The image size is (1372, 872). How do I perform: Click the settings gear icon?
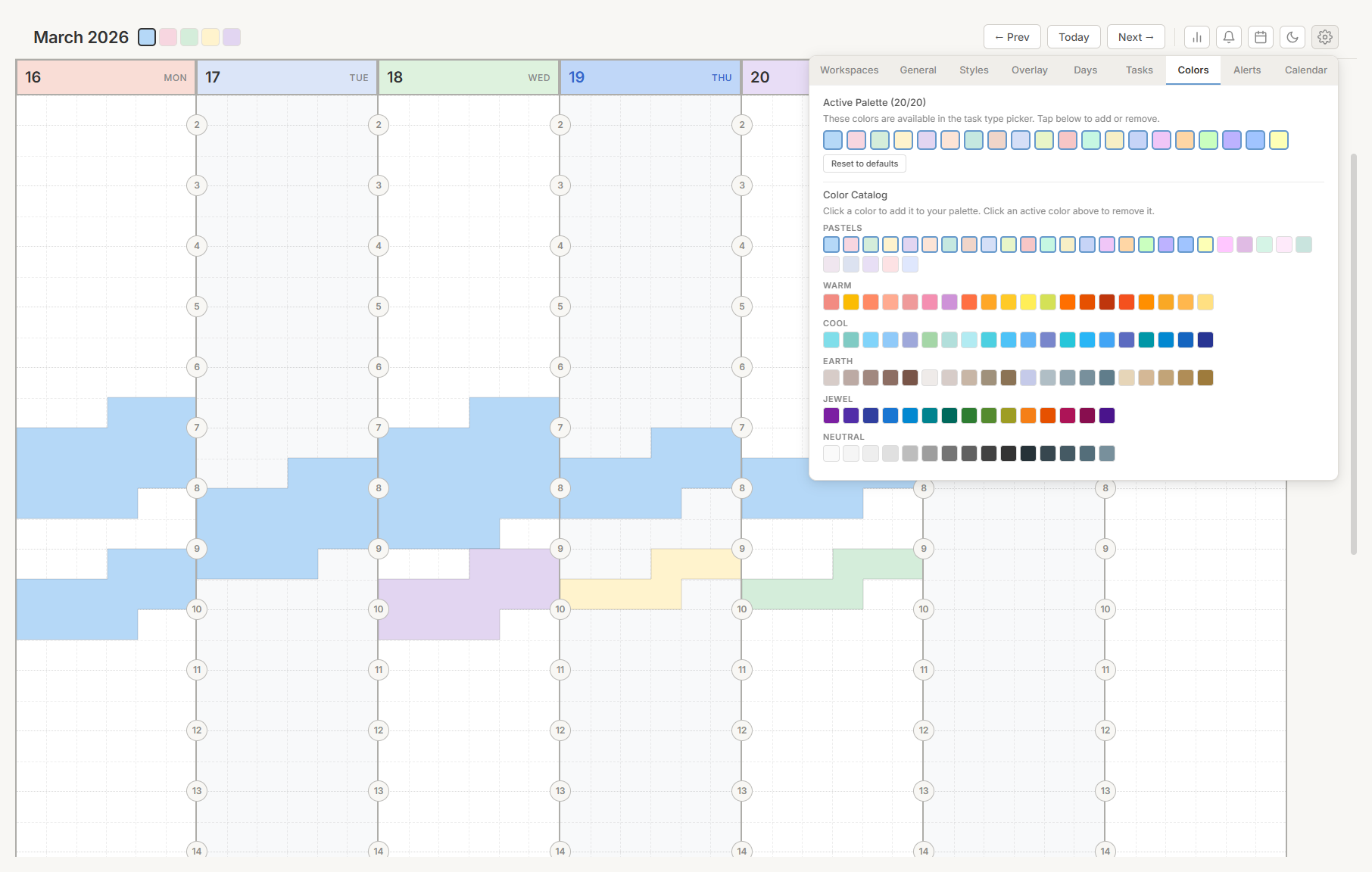(1324, 37)
